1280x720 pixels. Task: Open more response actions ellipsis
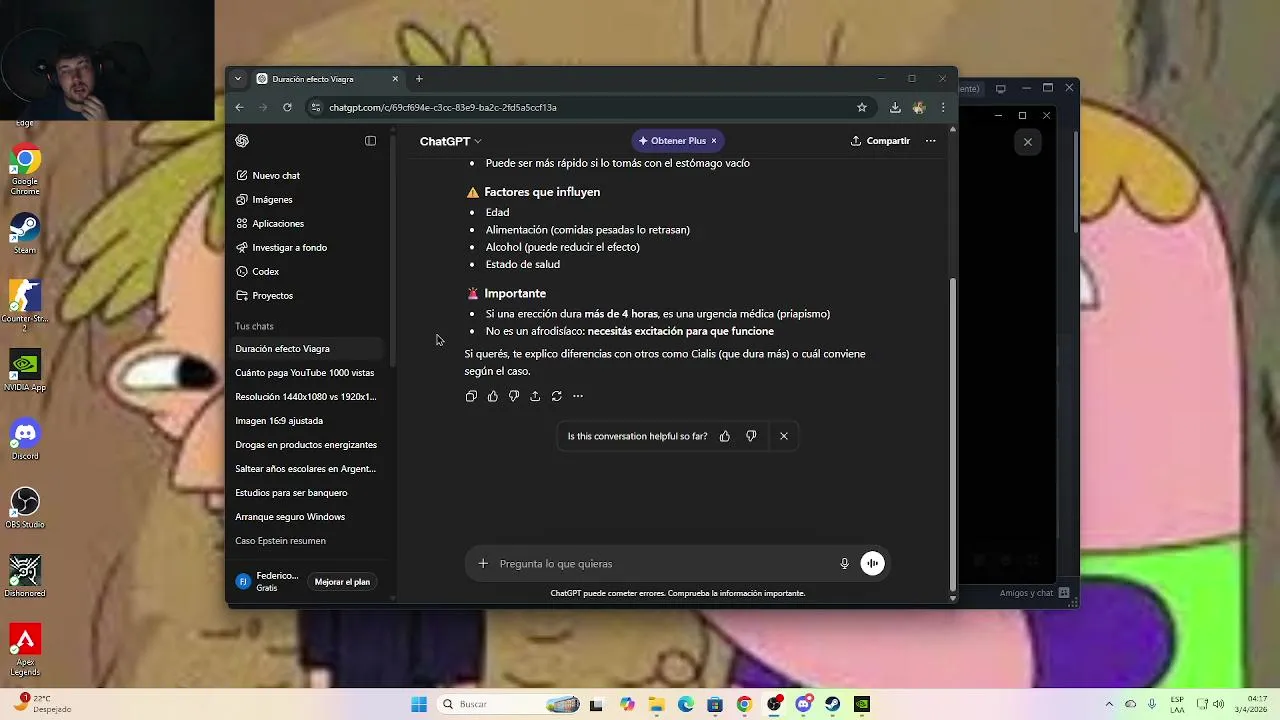[578, 396]
